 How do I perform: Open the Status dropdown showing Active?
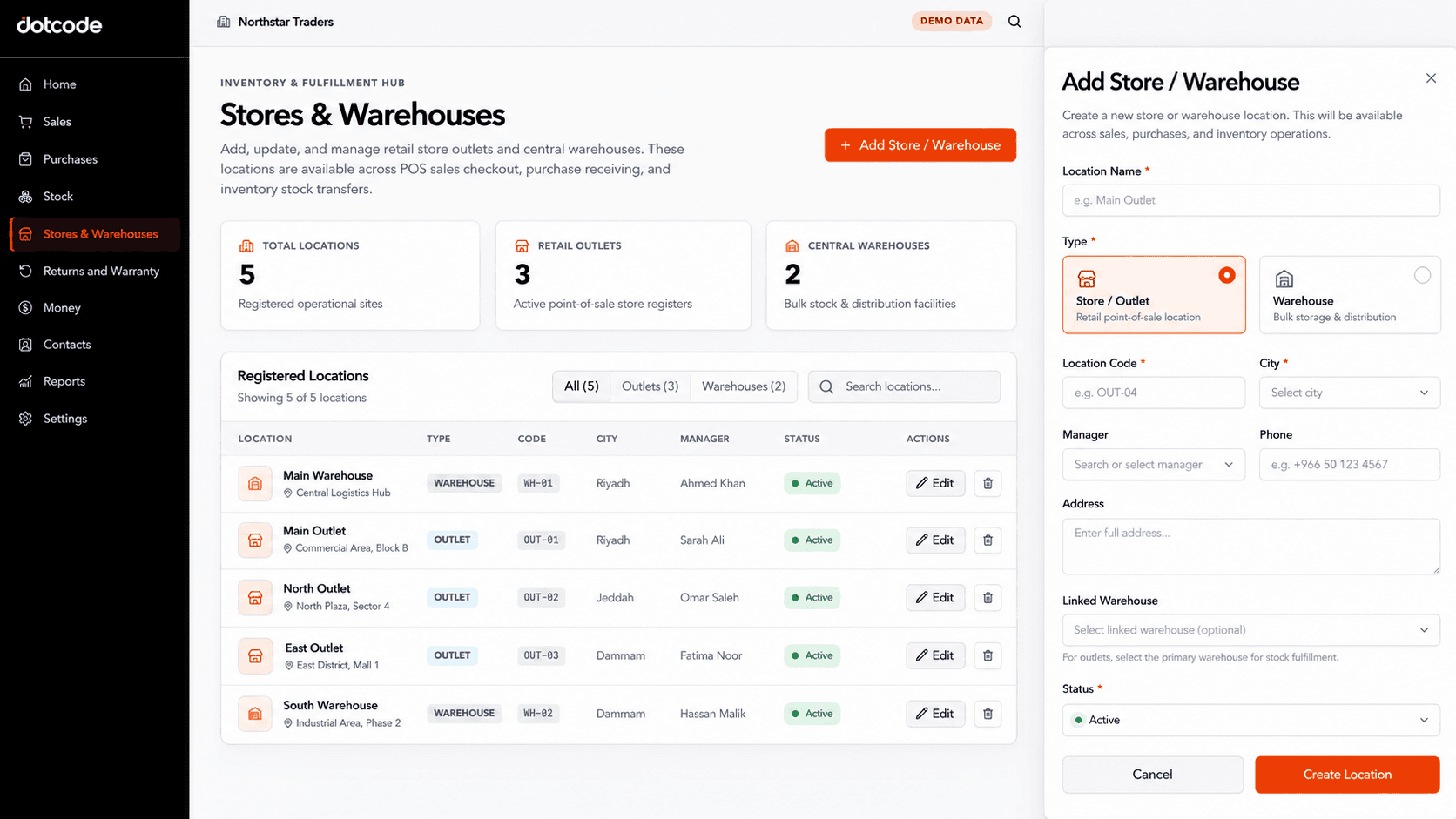tap(1251, 720)
